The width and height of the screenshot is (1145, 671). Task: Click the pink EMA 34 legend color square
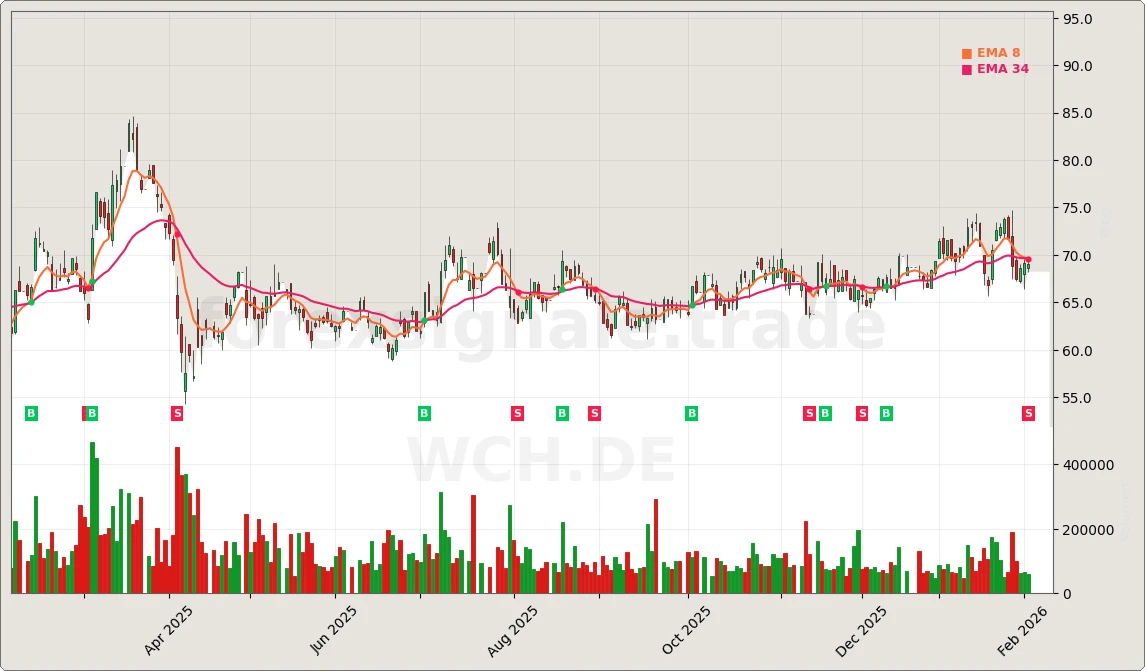(x=966, y=69)
